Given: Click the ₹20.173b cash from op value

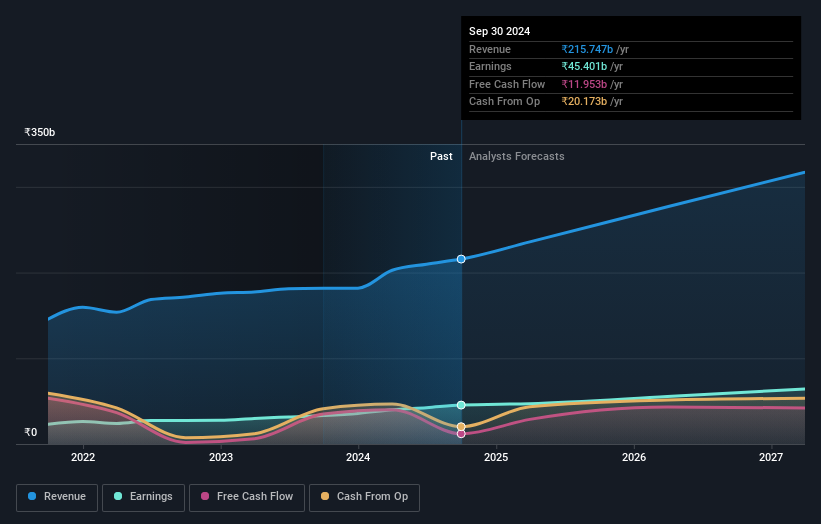Looking at the screenshot, I should click(x=584, y=102).
